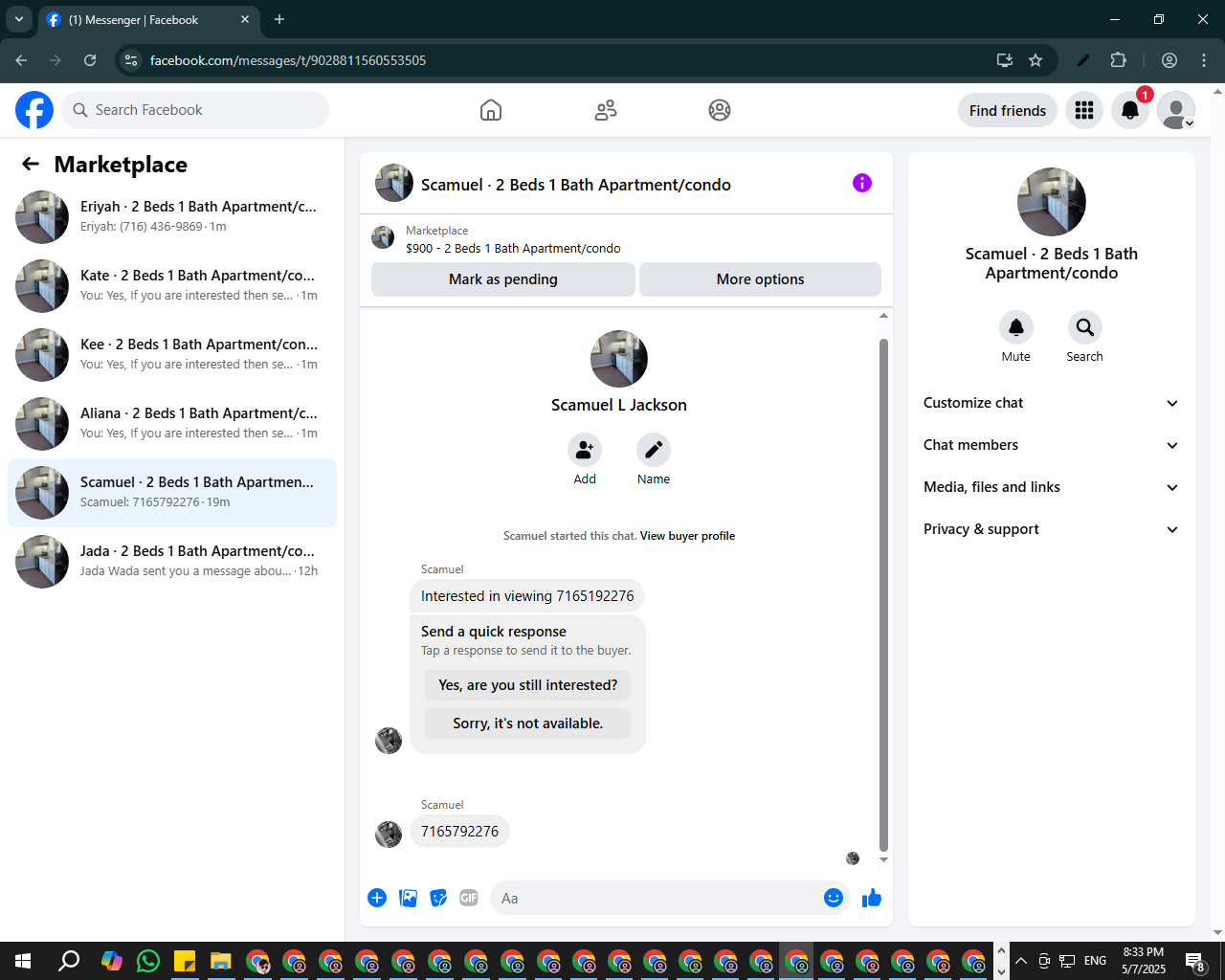Select the Messenger | Facebook browser tab
The height and width of the screenshot is (980, 1225).
[x=148, y=19]
